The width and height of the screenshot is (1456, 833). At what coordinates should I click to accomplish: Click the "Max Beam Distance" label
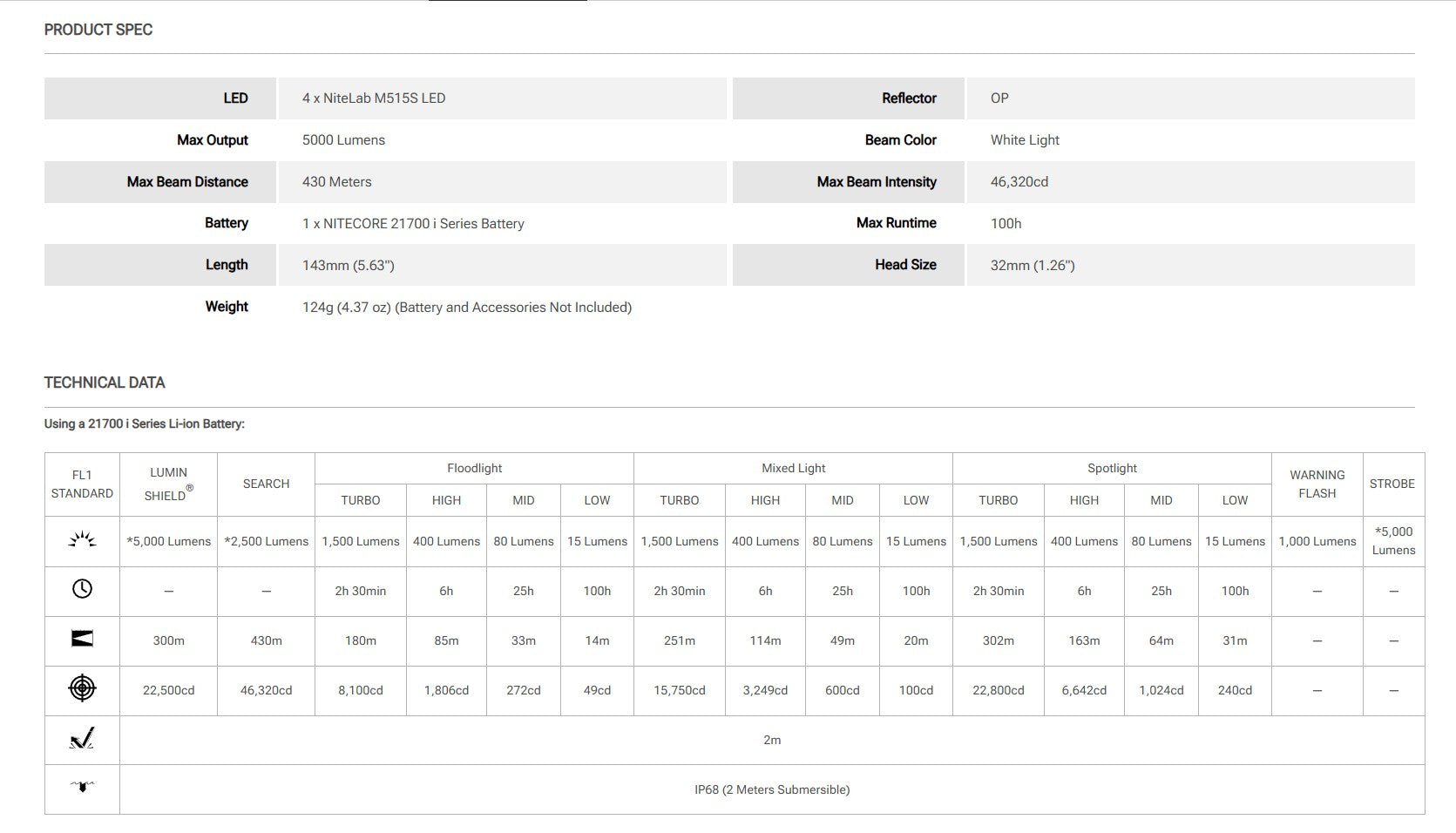[x=187, y=182]
